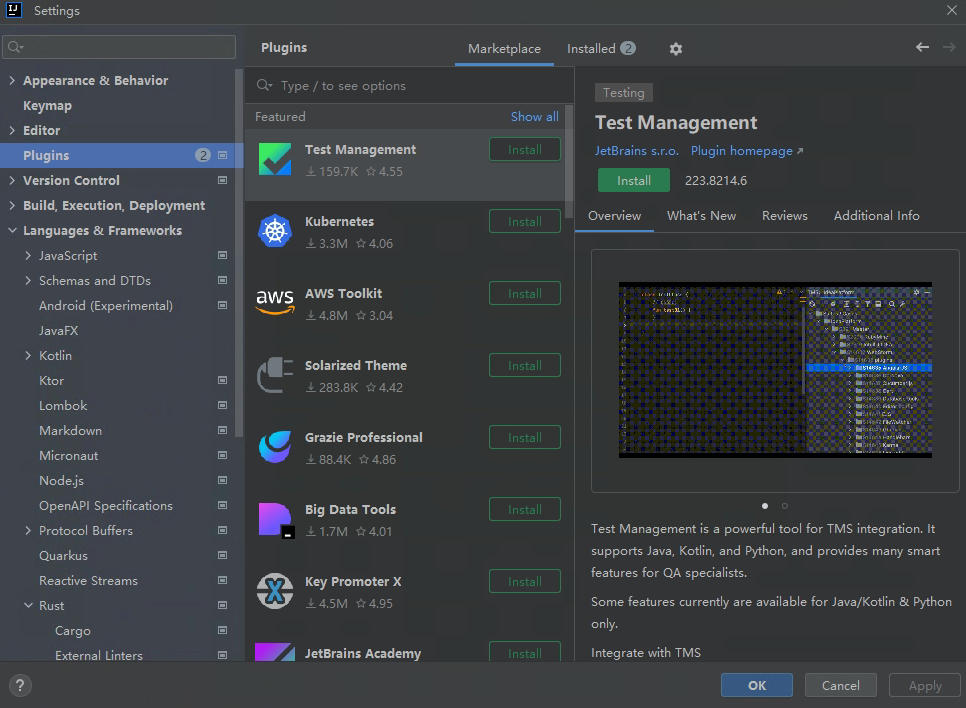Expand the JavaScript settings node
Viewport: 966px width, 708px height.
[28, 255]
